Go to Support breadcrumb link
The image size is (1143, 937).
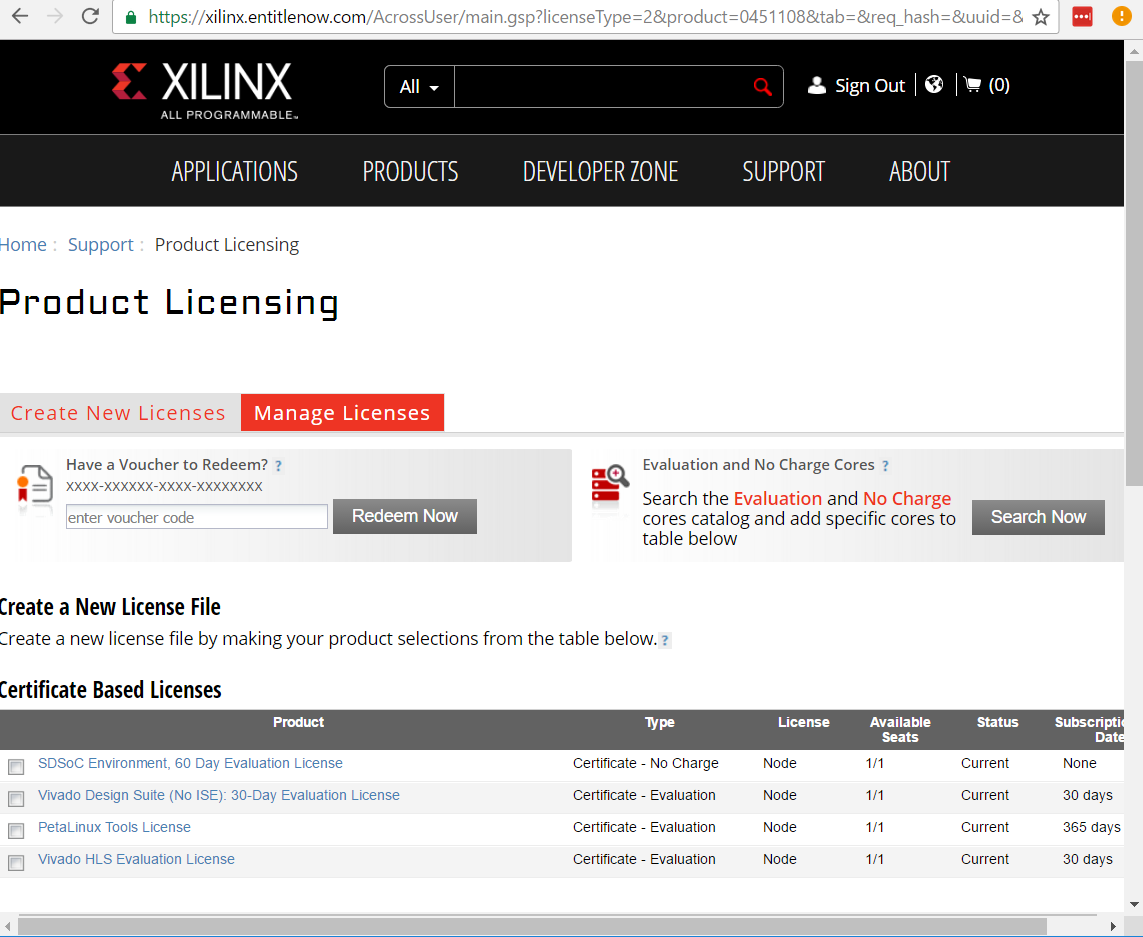pos(101,244)
